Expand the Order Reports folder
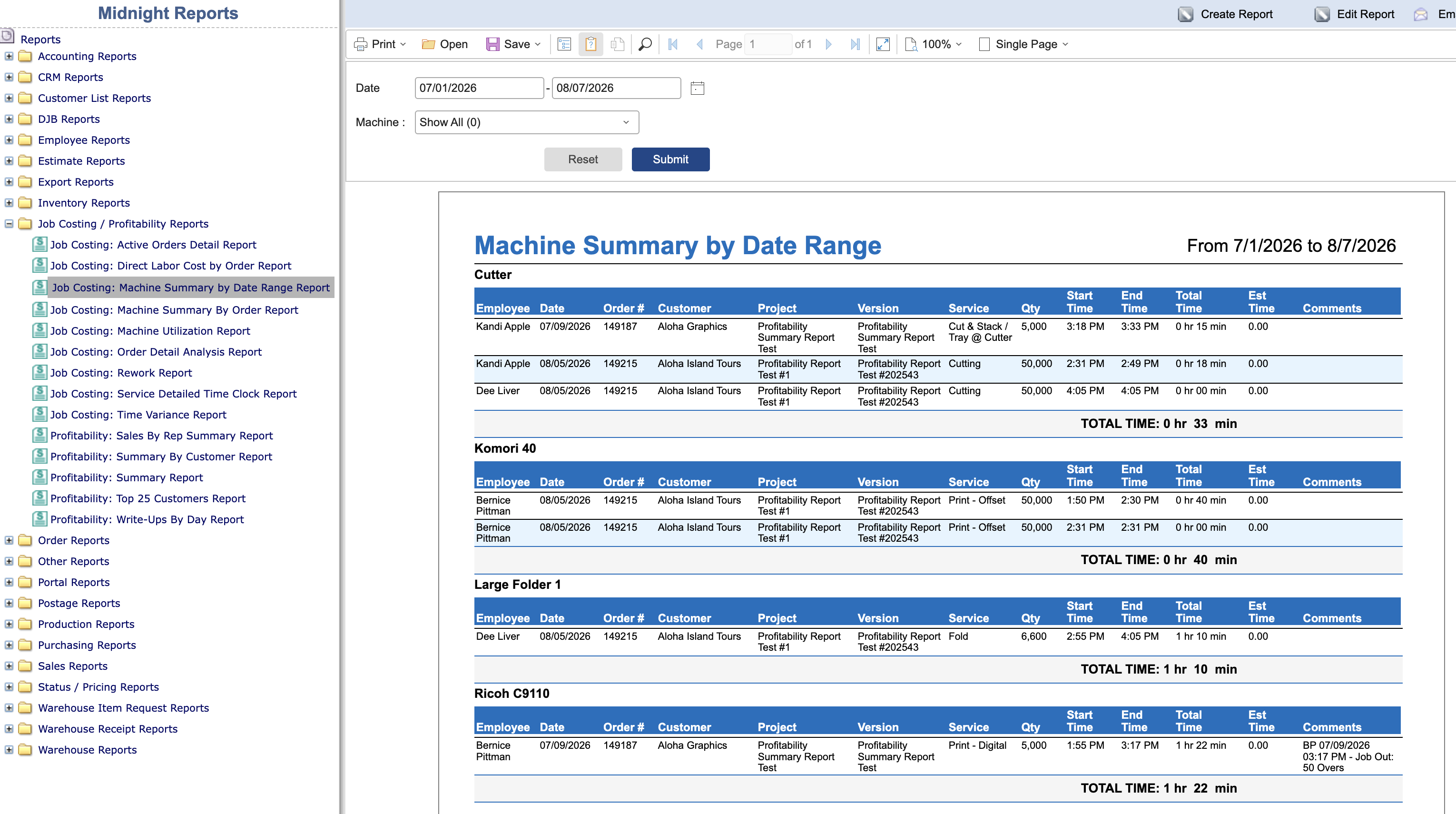Image resolution: width=1456 pixels, height=814 pixels. click(x=9, y=540)
